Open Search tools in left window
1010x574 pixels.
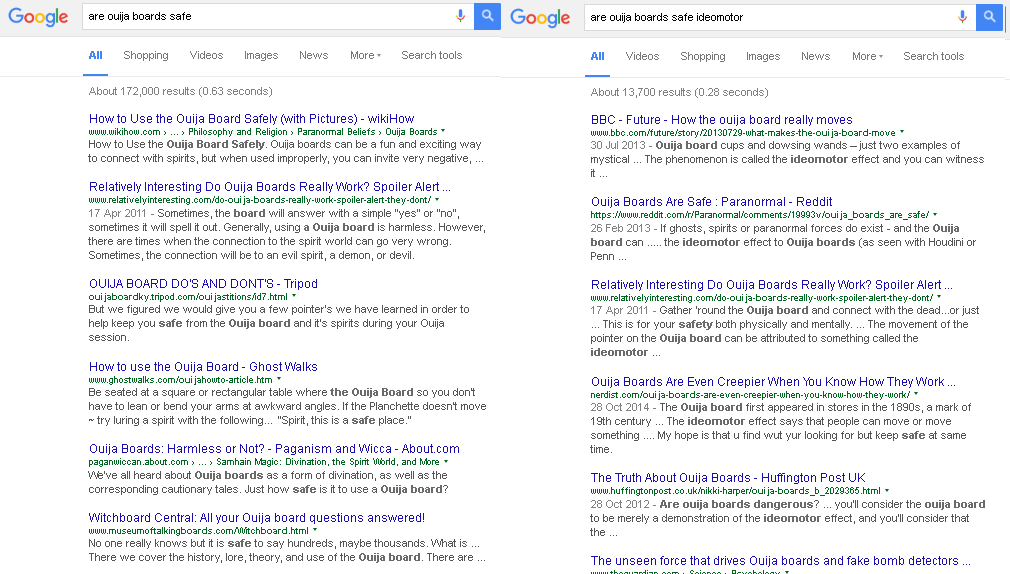[x=432, y=55]
